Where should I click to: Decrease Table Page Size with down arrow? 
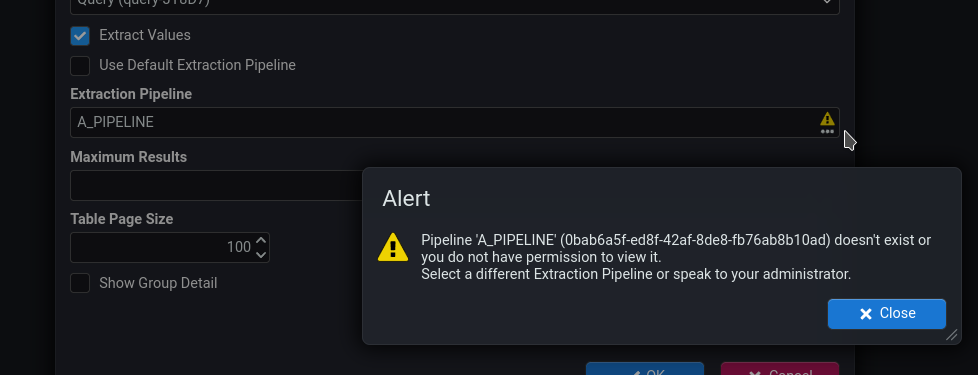point(261,255)
